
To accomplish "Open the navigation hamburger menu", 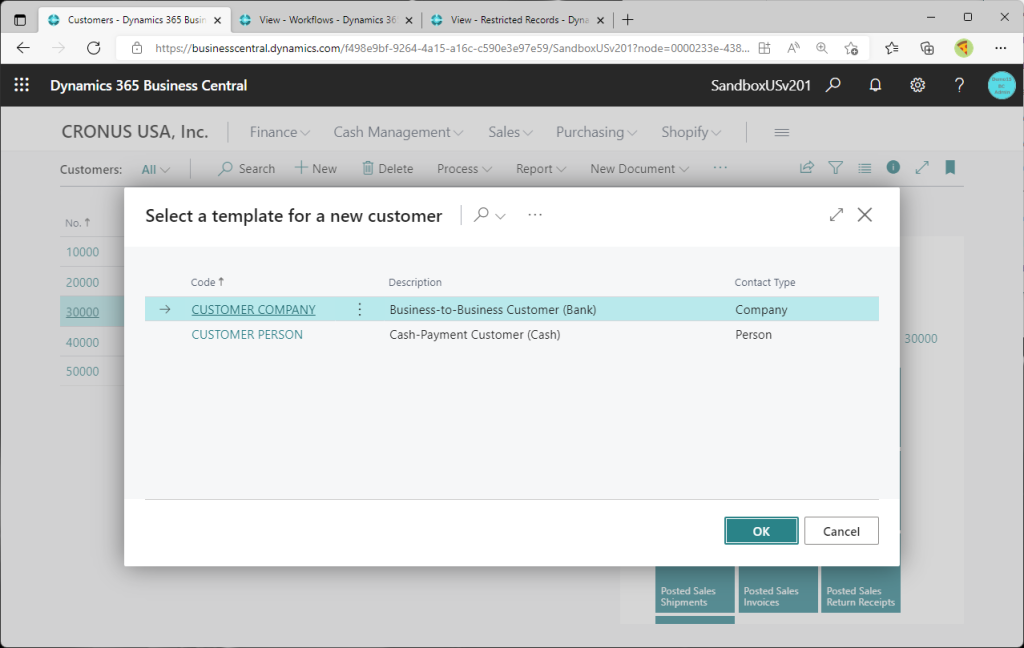I will [x=782, y=133].
